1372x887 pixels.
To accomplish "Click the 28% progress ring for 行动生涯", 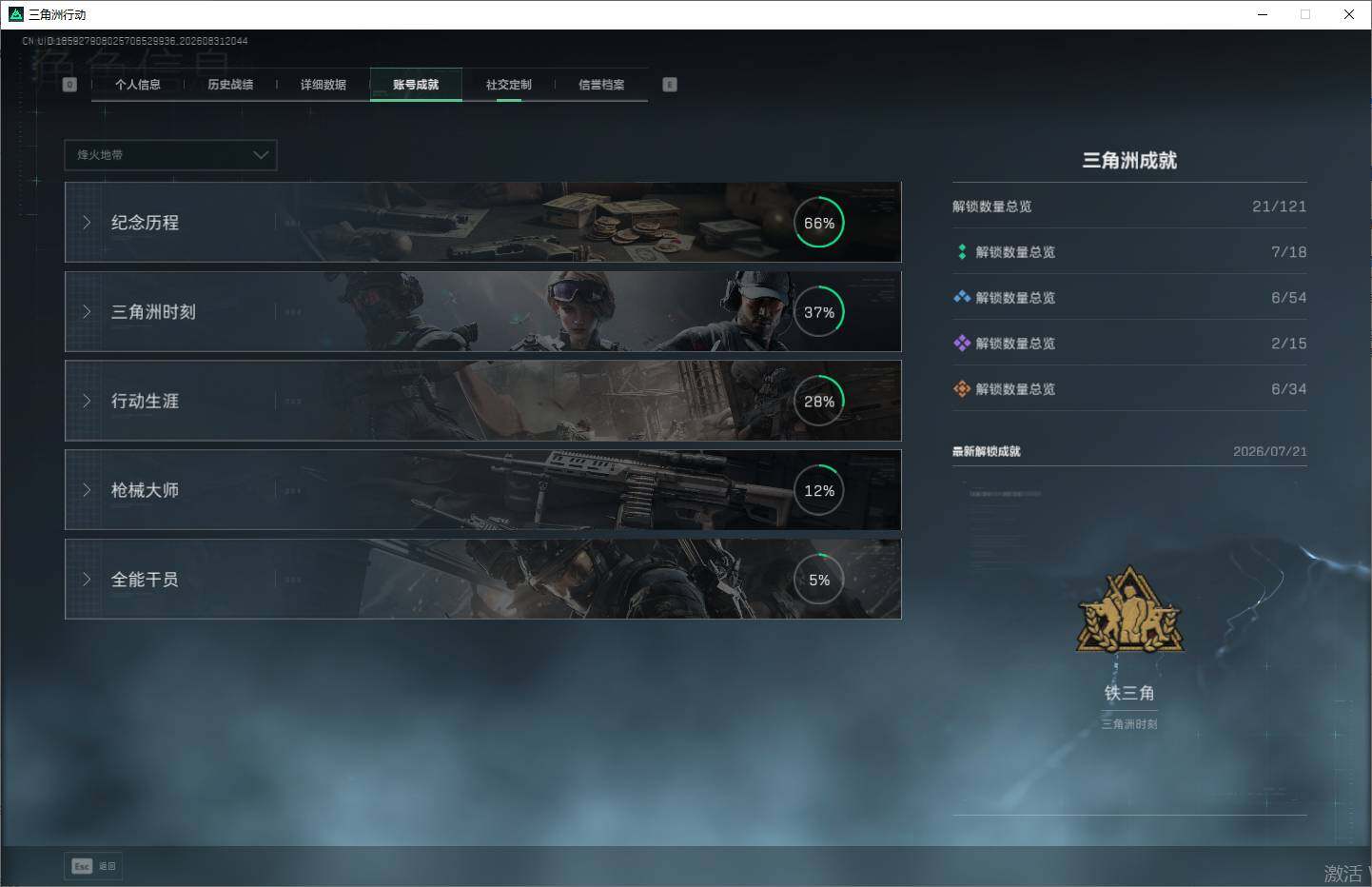I will coord(819,402).
